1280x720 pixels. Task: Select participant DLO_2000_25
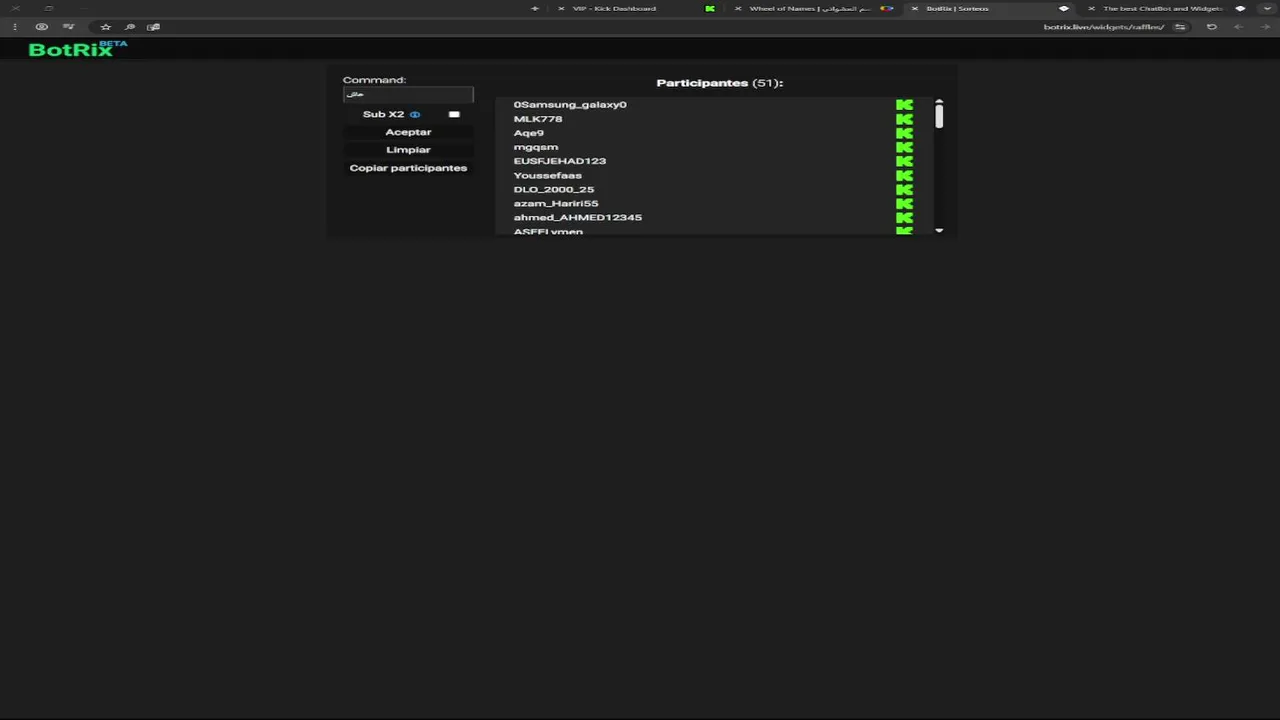click(554, 189)
